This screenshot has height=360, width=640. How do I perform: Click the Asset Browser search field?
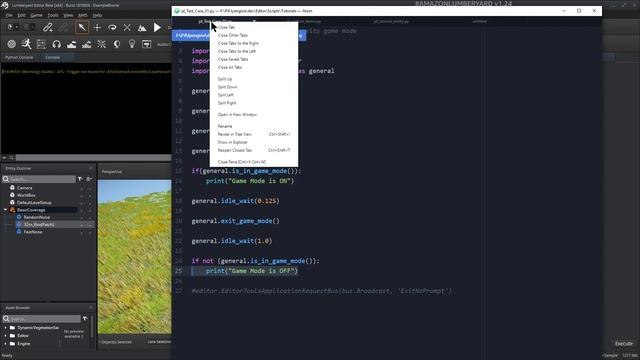pos(42,319)
